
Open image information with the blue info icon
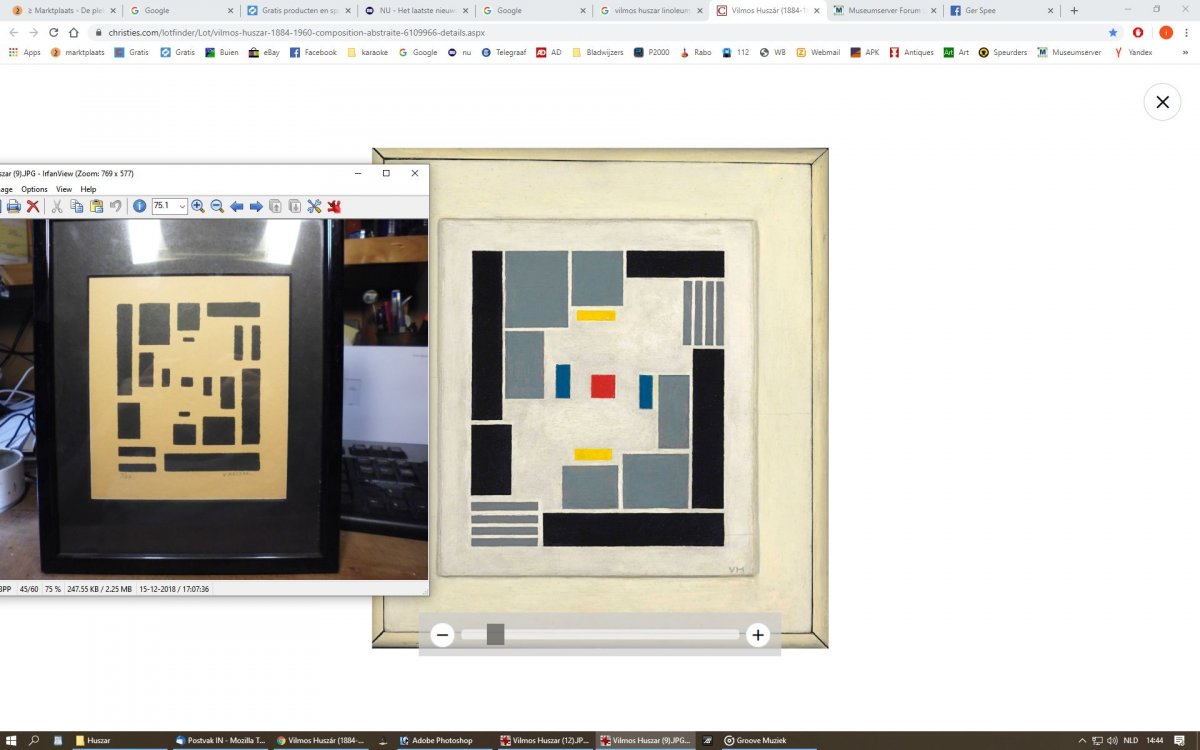coord(139,206)
